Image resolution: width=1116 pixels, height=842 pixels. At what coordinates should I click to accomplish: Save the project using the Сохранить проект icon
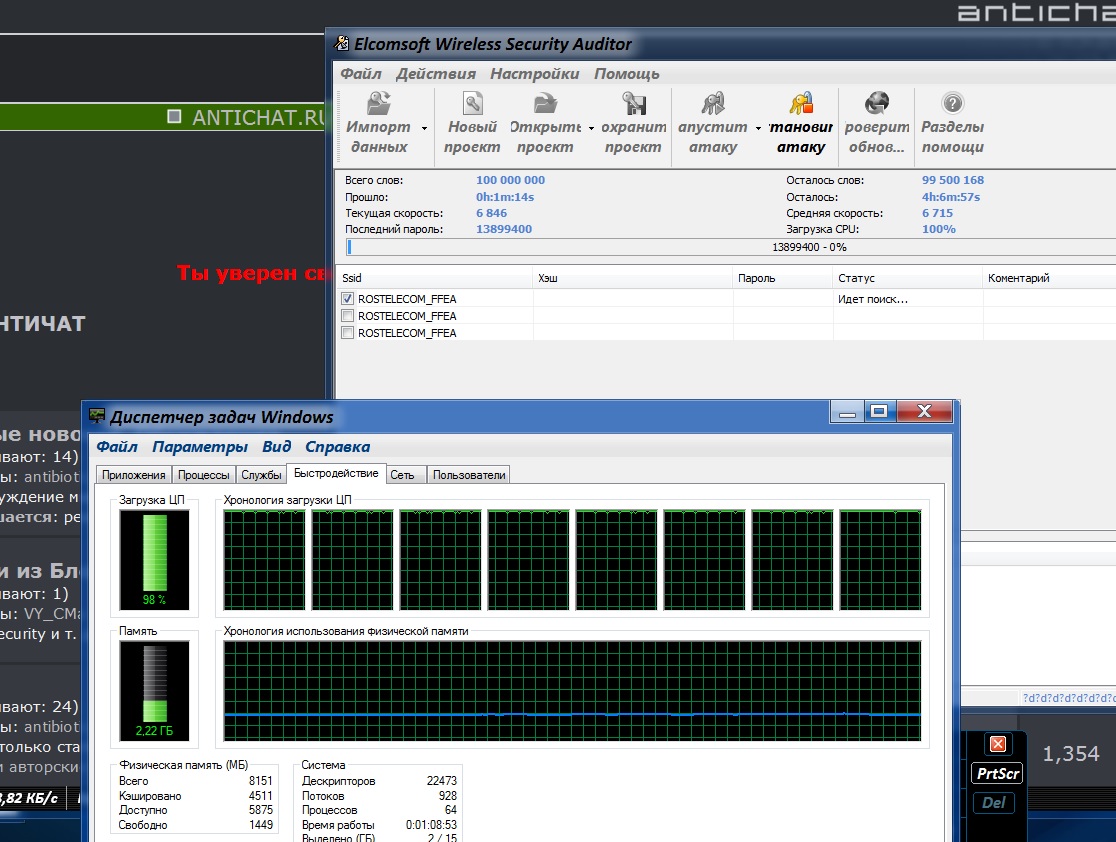pos(633,104)
